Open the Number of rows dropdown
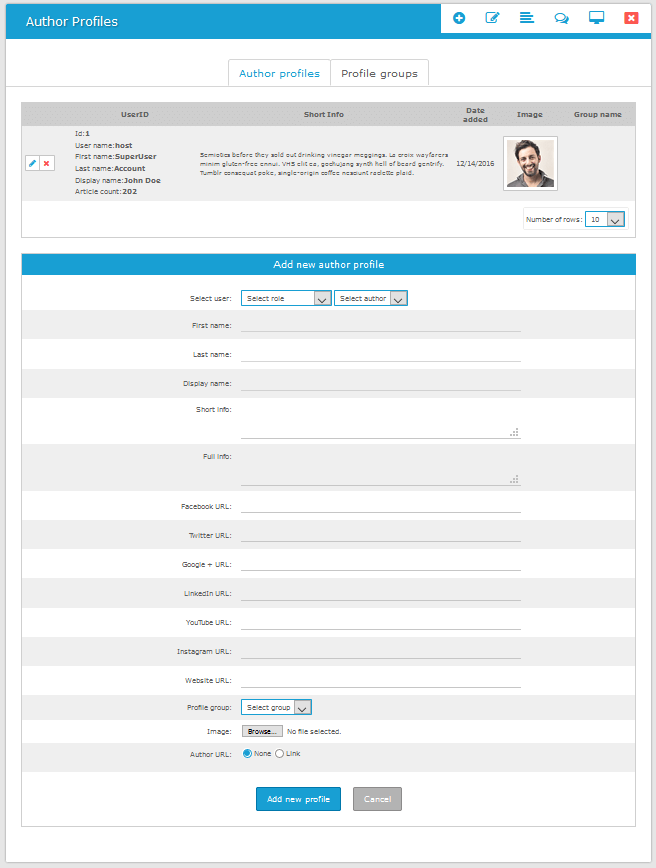The image size is (656, 868). [605, 219]
